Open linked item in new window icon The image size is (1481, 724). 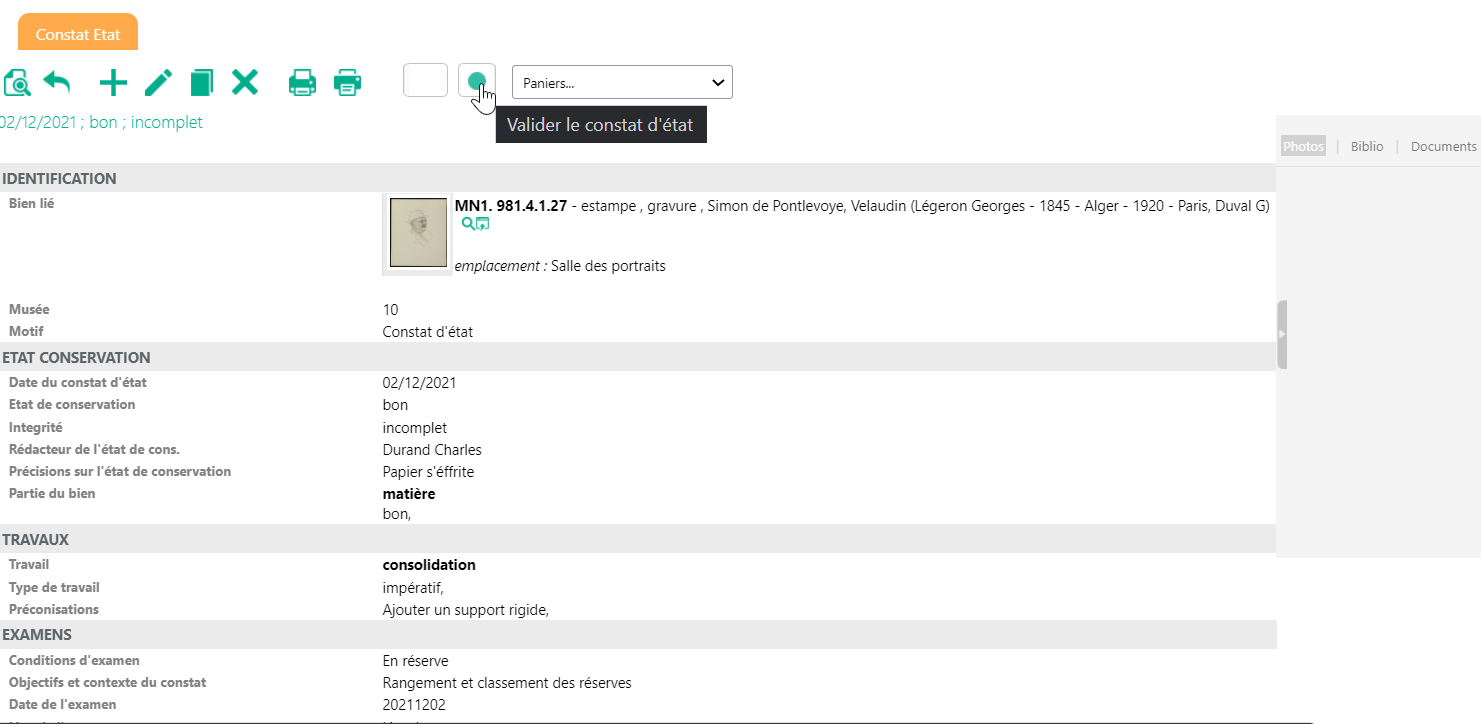[482, 224]
